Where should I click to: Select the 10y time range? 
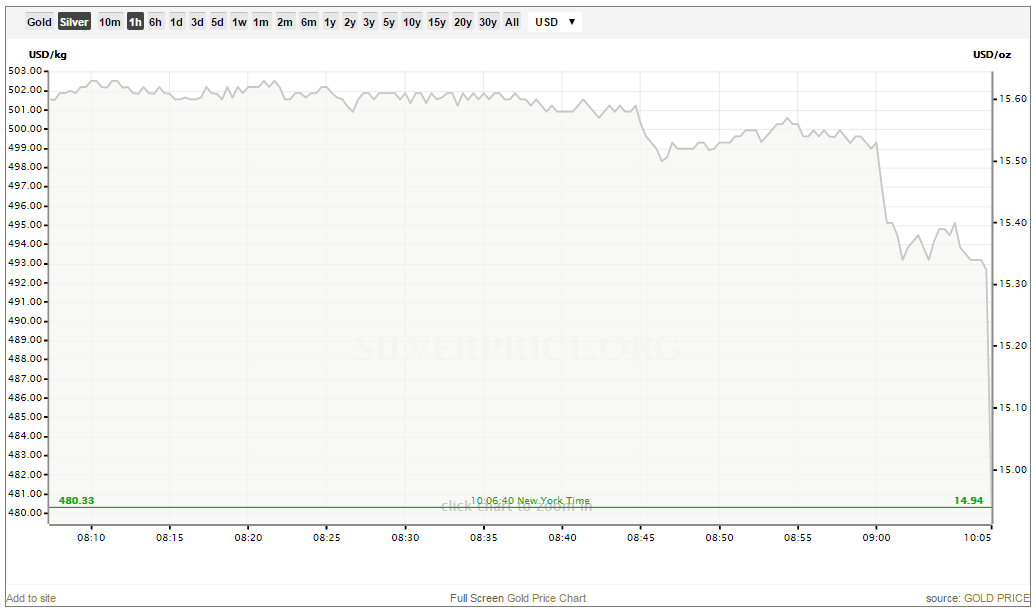tap(412, 22)
